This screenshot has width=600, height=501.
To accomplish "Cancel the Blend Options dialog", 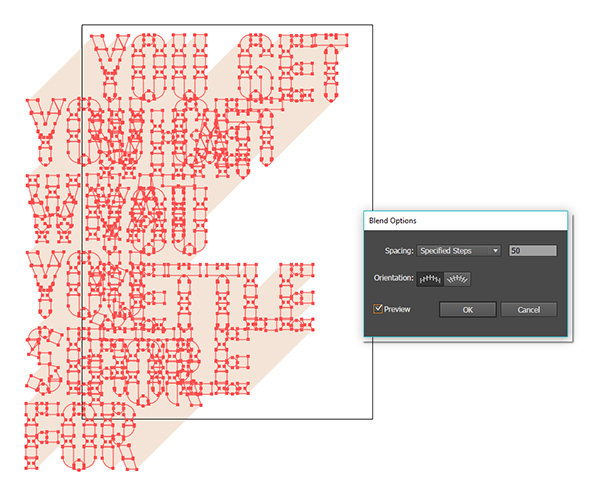I will [x=528, y=310].
